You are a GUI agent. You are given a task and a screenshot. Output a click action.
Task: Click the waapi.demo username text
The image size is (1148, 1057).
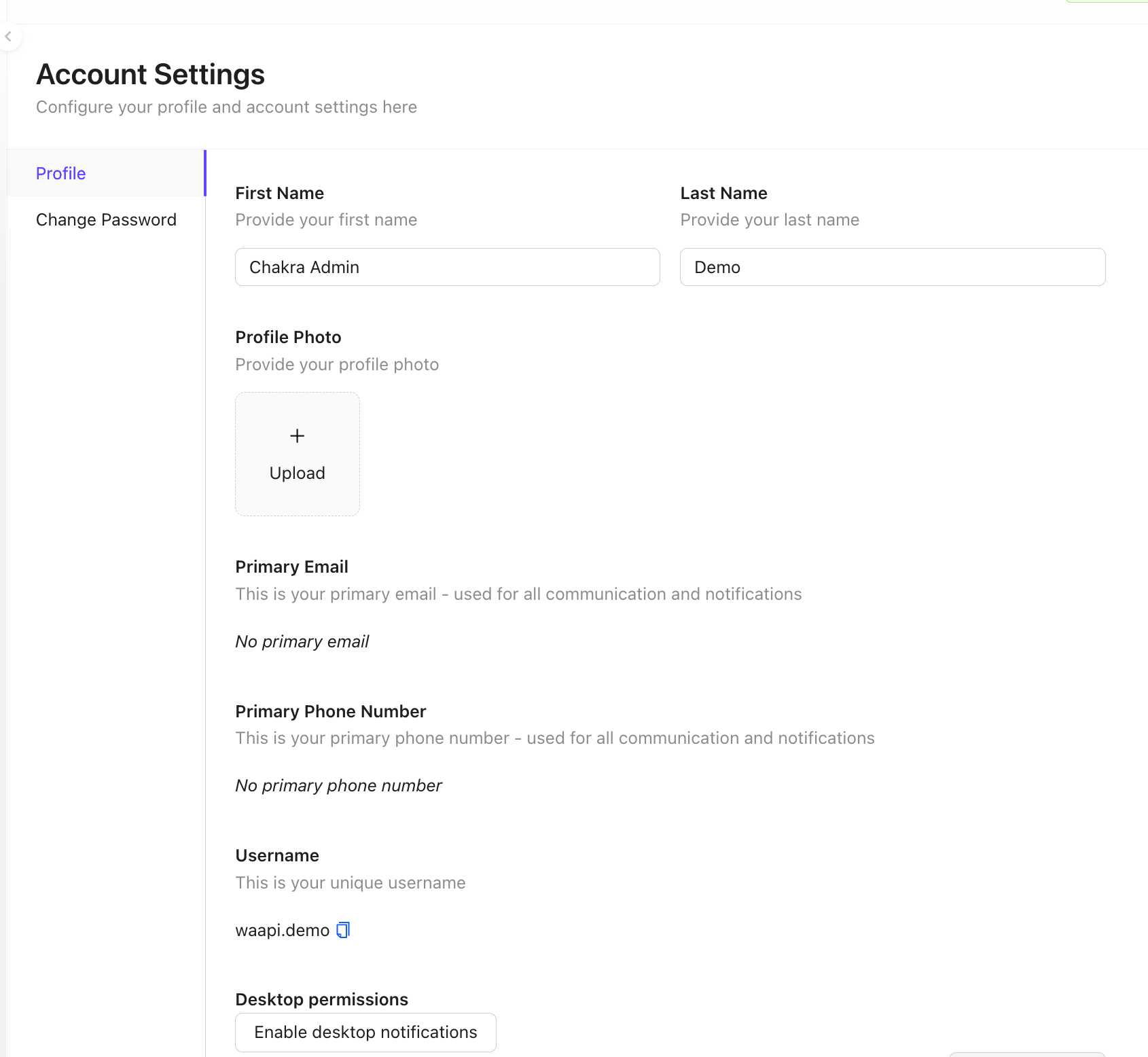coord(282,931)
